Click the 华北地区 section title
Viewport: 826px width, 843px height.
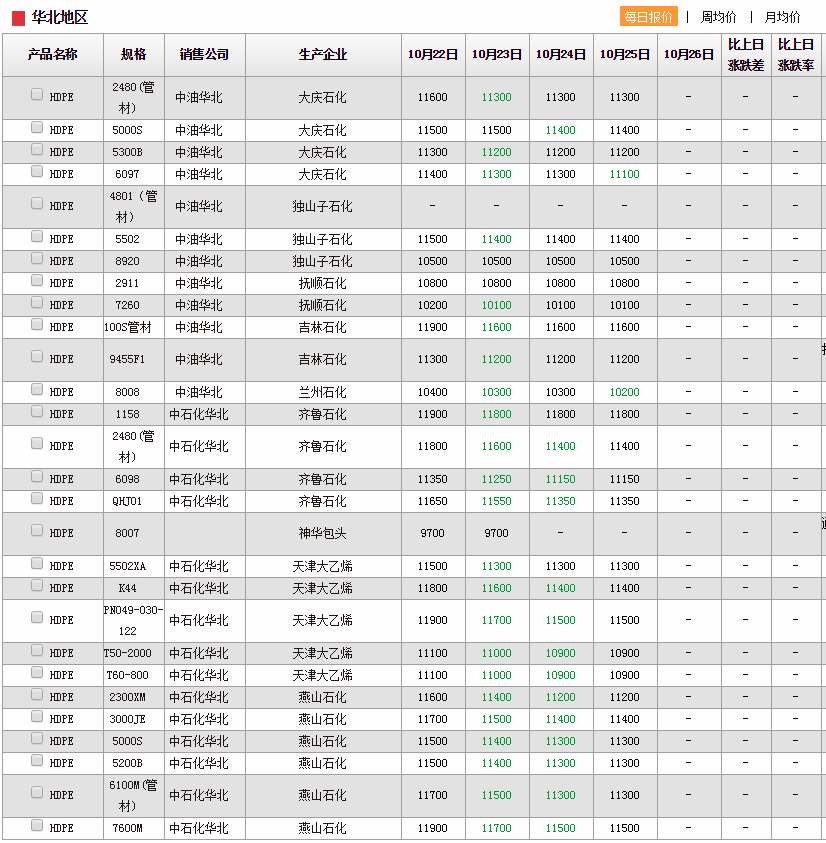59,18
